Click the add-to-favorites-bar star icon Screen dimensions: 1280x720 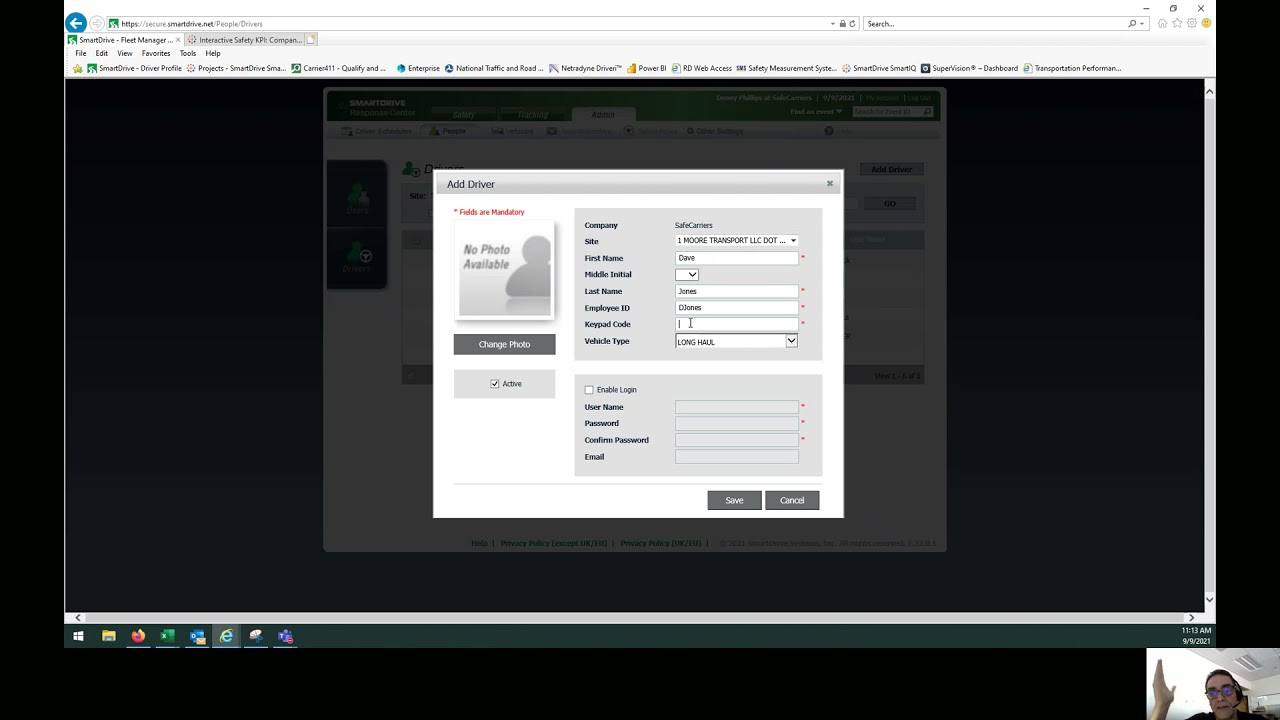click(78, 68)
